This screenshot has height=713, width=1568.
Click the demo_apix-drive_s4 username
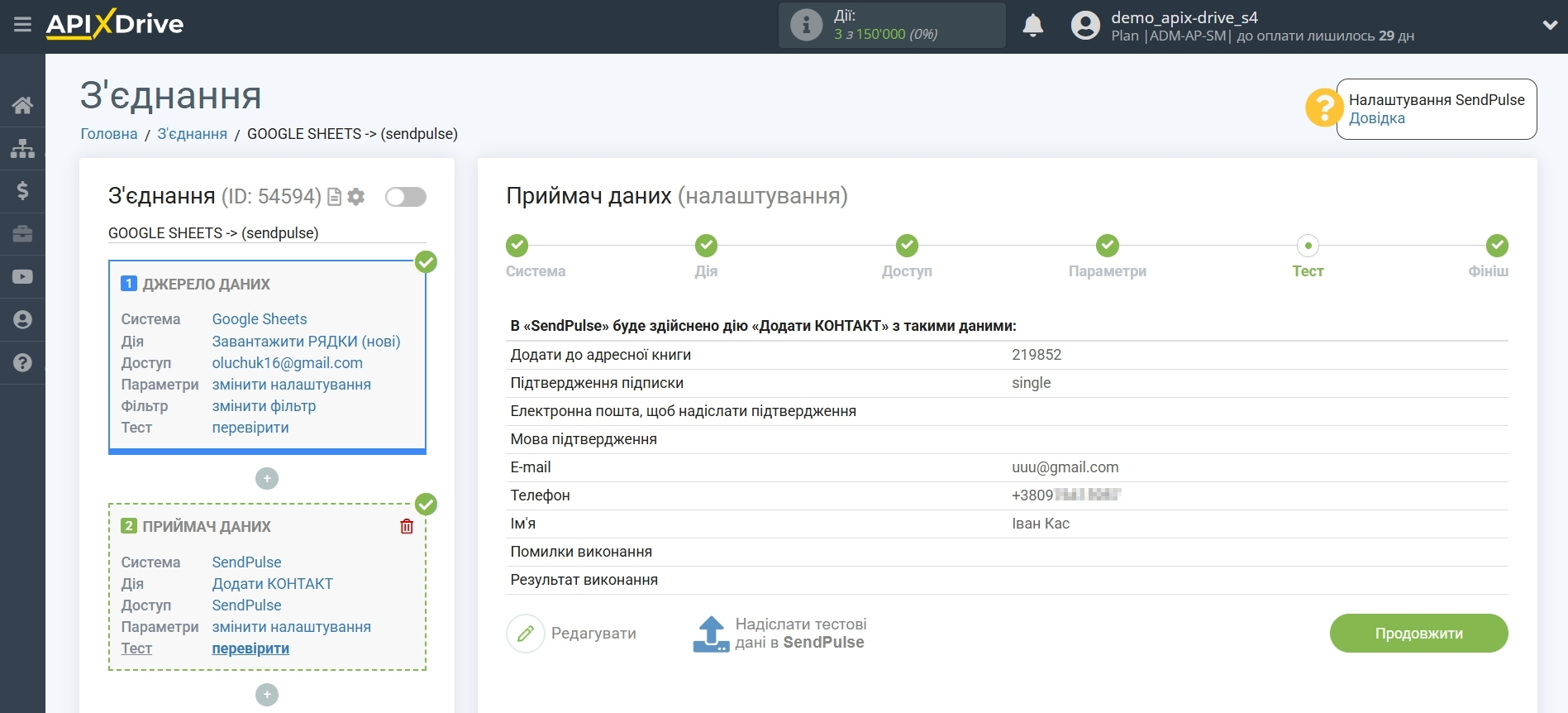point(1184,17)
